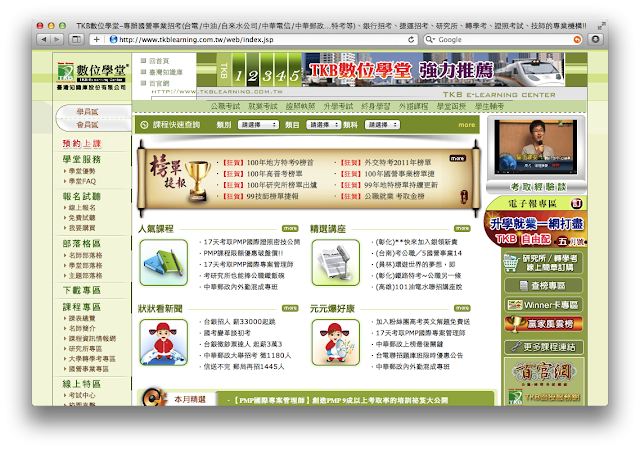Click the shopping cart order button

(543, 263)
